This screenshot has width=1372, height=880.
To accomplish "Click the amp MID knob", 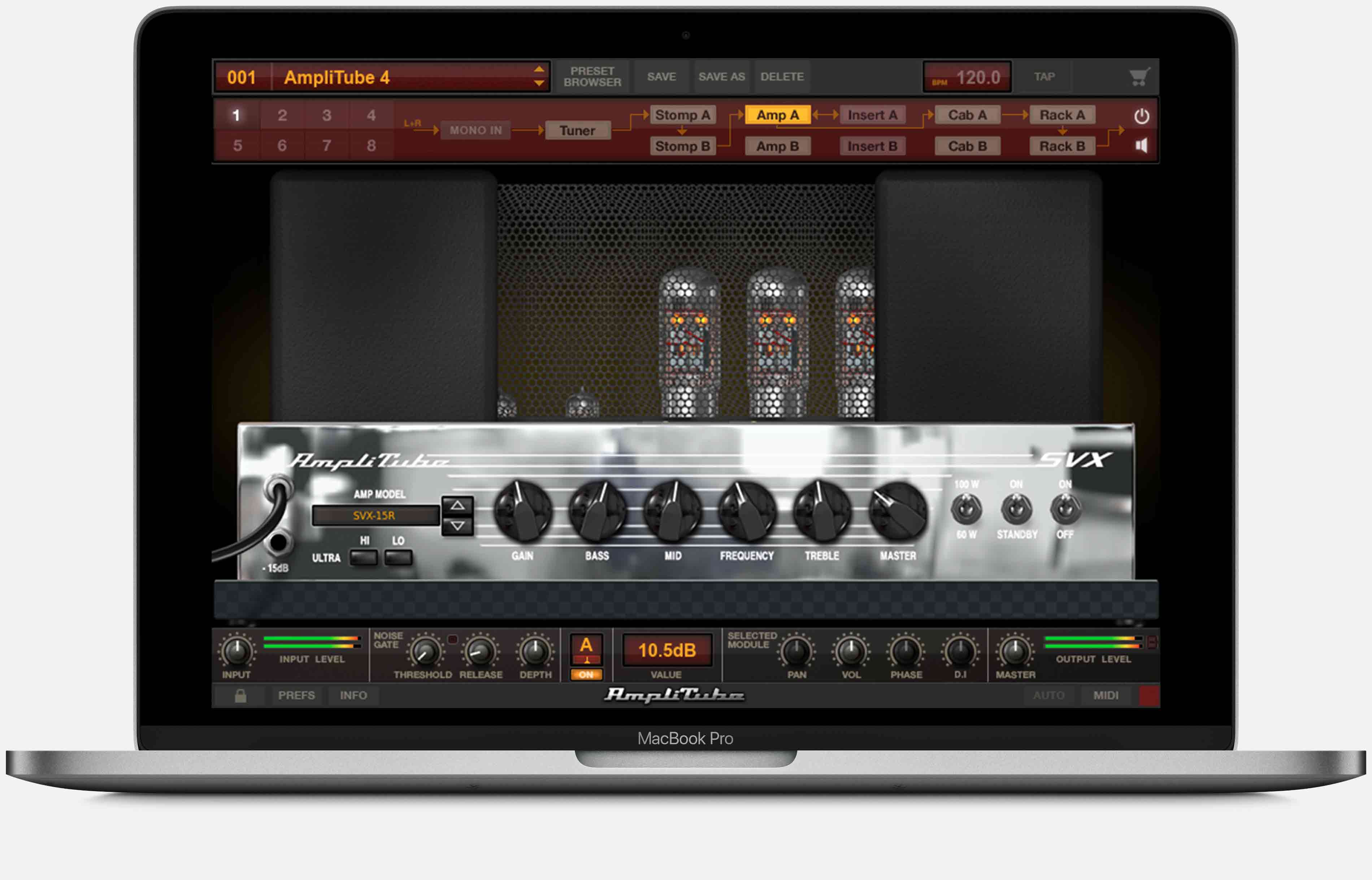I will click(672, 511).
